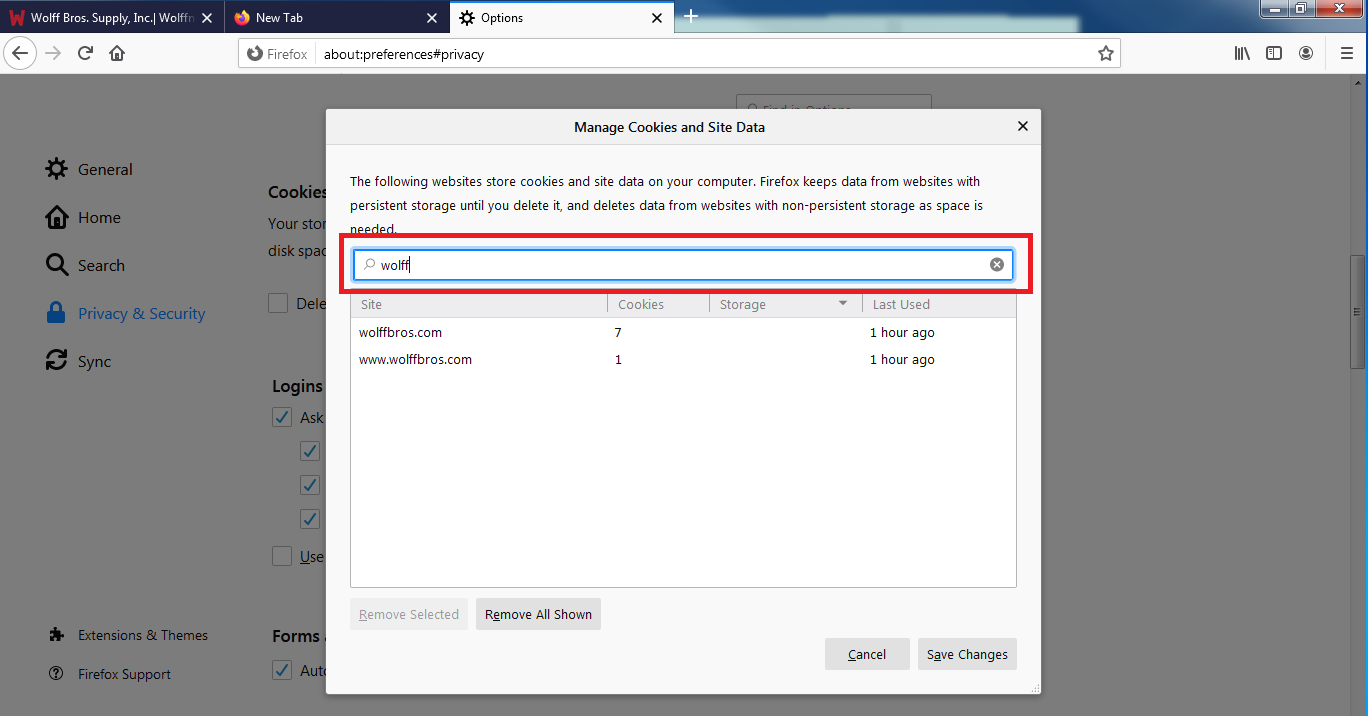Sort the list by Last Used column header

click(939, 304)
